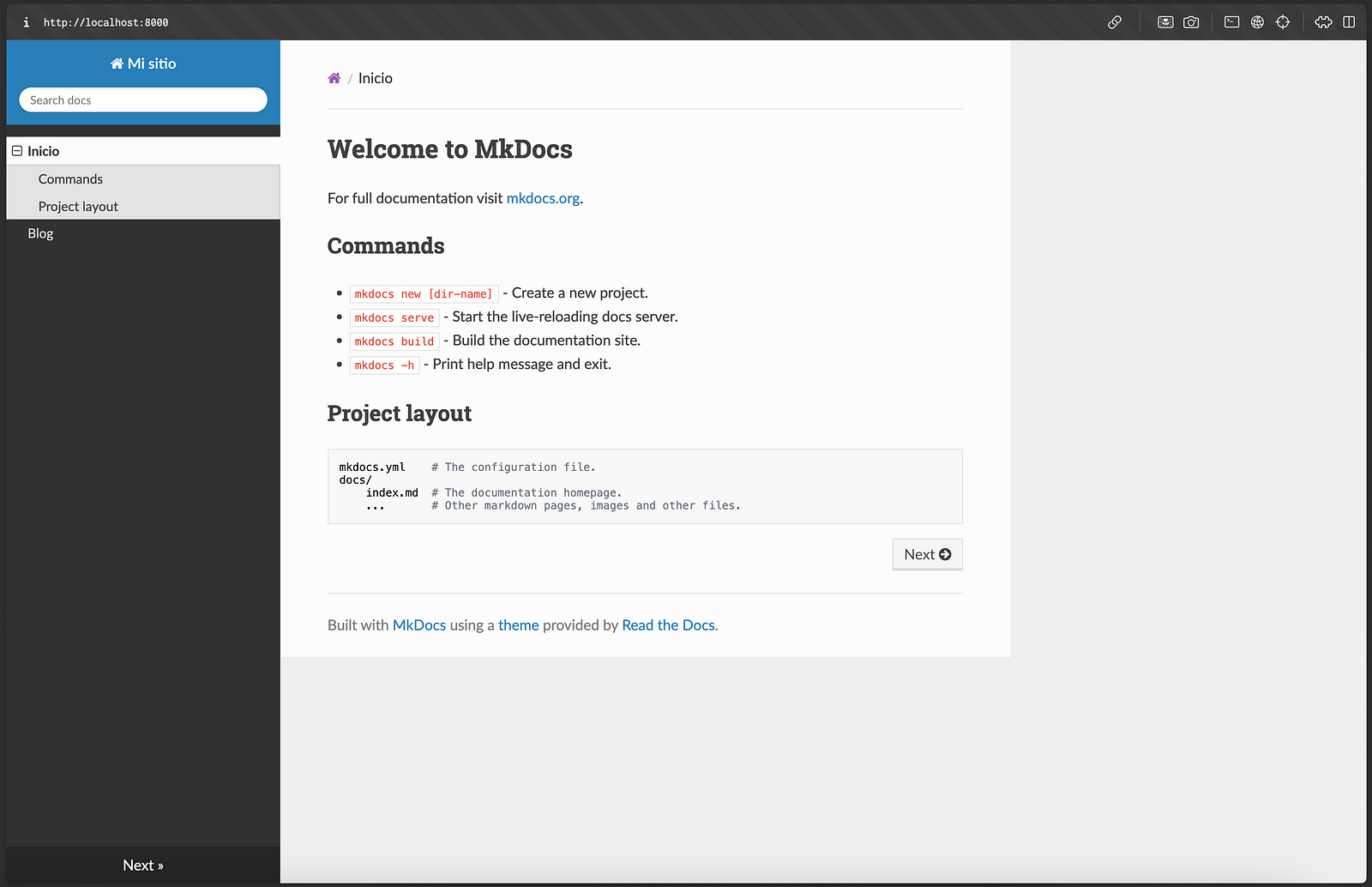The height and width of the screenshot is (887, 1372).
Task: Click 'Print help message and exit.' text
Action: click(522, 365)
